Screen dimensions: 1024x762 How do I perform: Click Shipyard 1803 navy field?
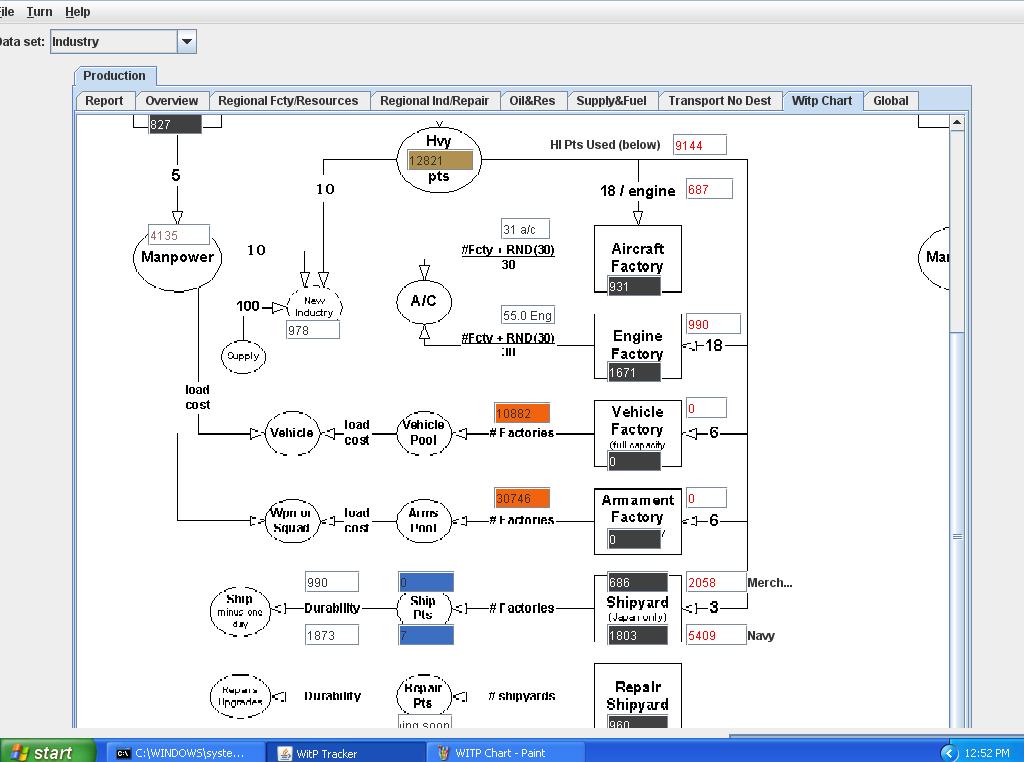point(637,635)
